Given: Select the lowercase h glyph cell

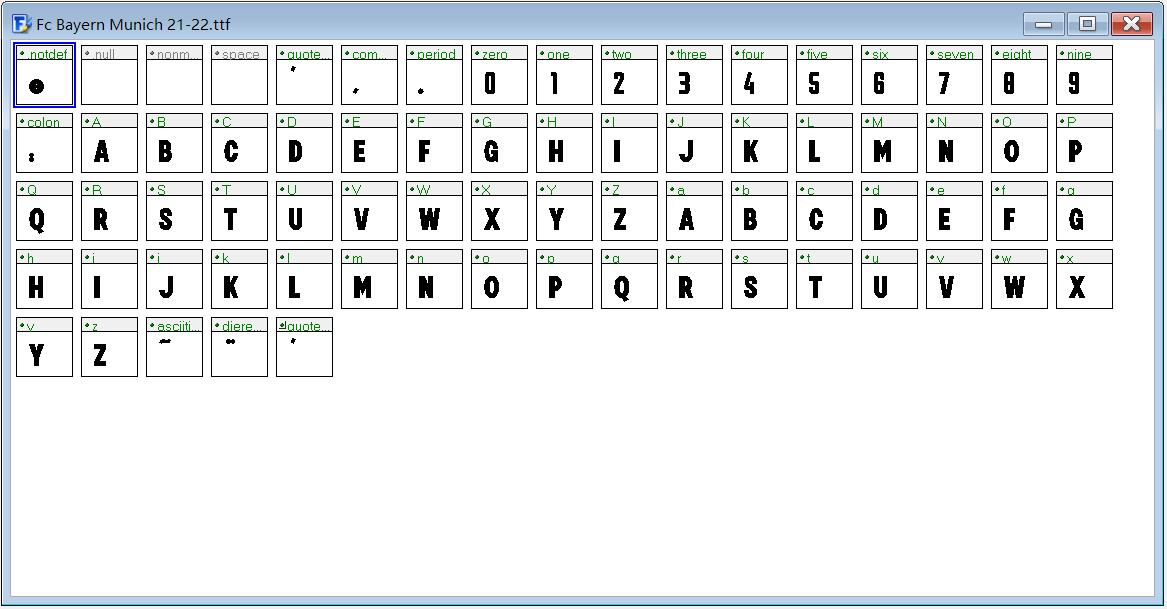Looking at the screenshot, I should tap(45, 279).
